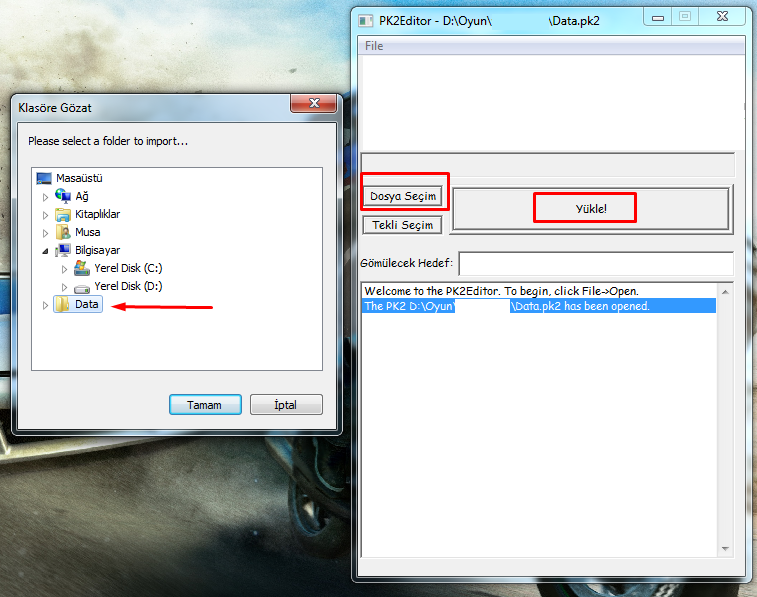Open the File menu in PK2Editor
Viewport: 757px width, 597px height.
pos(374,46)
